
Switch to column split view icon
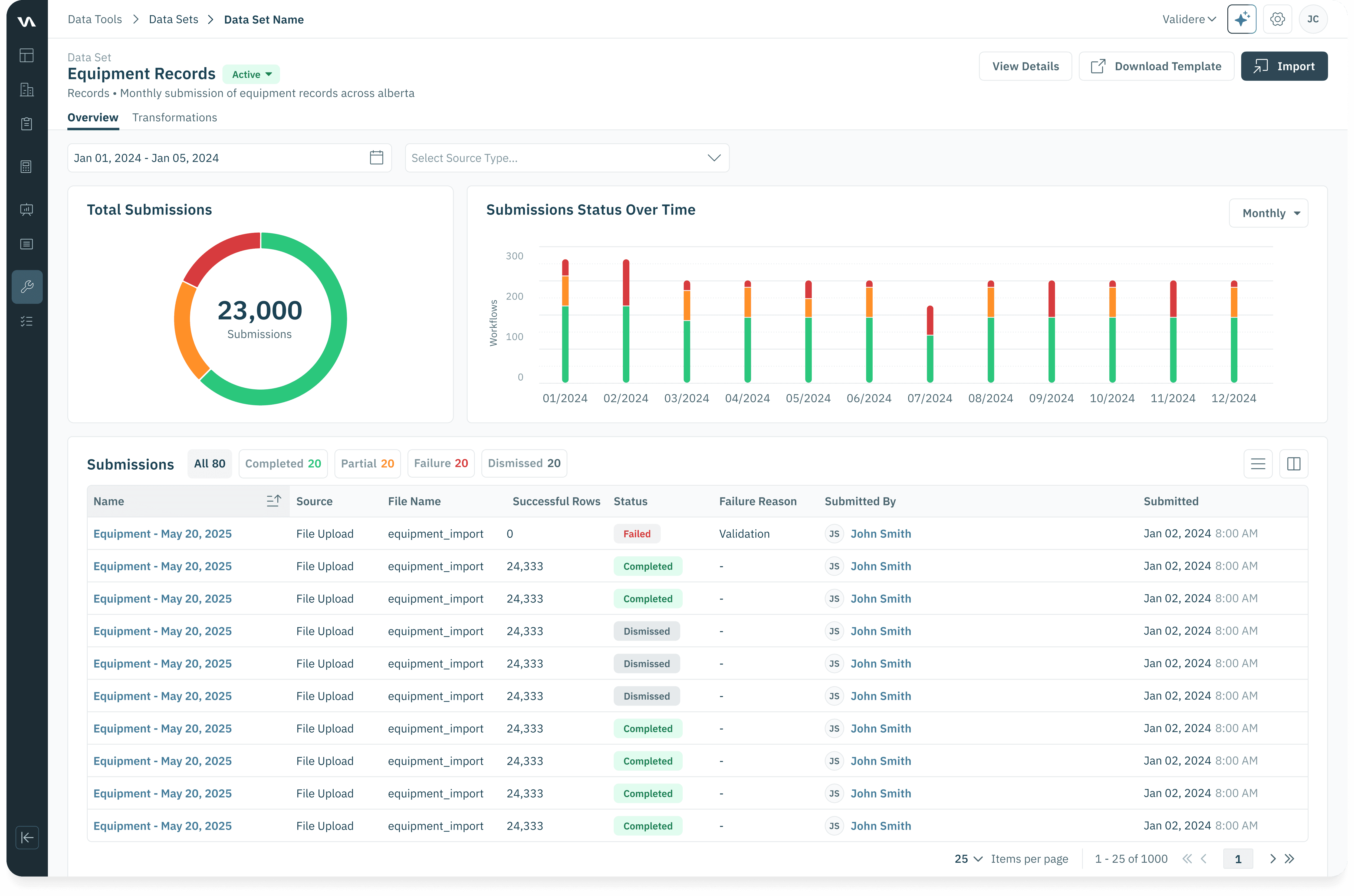[1293, 463]
